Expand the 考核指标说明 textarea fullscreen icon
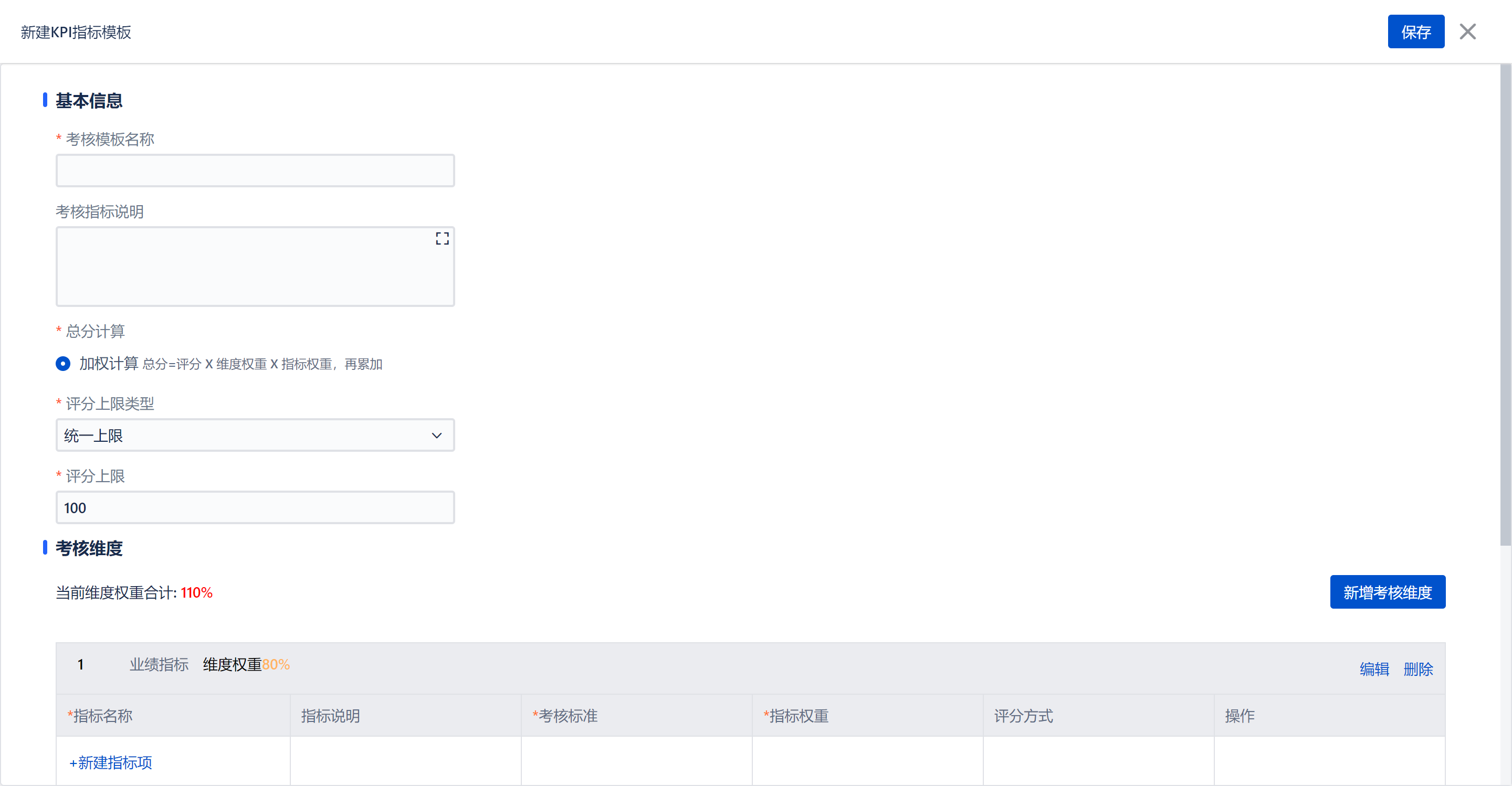 click(x=442, y=238)
